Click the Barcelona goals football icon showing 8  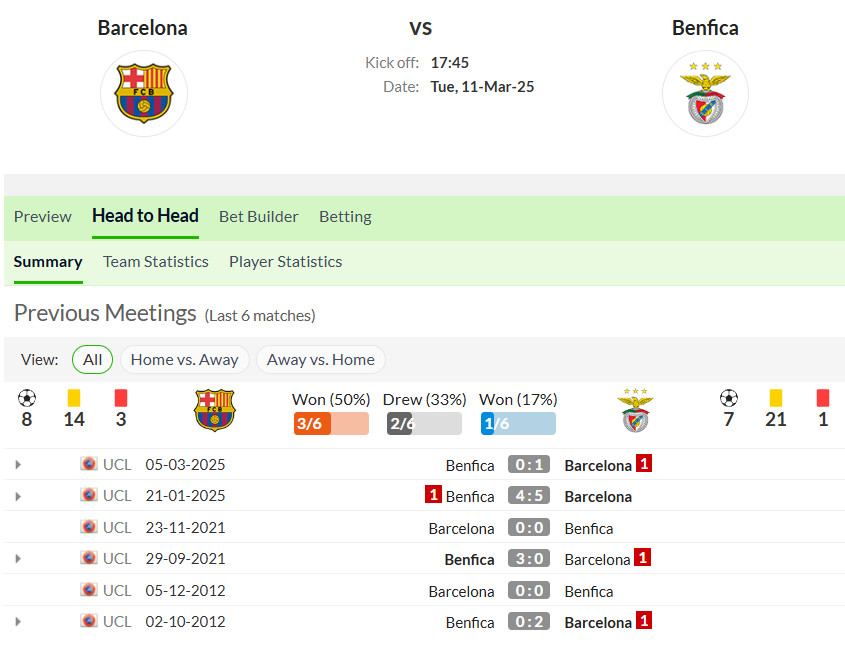pos(27,398)
